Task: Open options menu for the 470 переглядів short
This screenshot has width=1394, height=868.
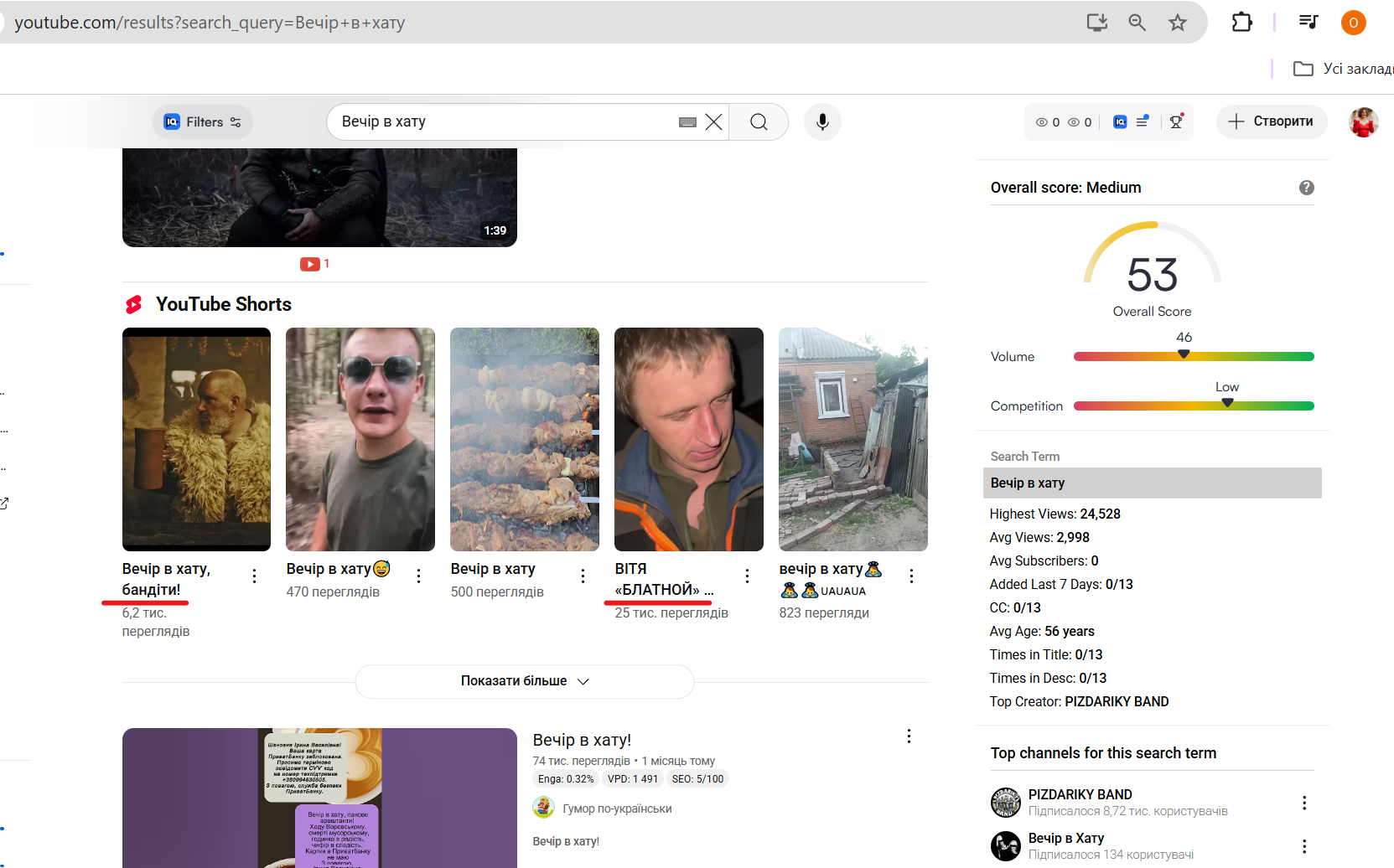Action: [x=418, y=576]
